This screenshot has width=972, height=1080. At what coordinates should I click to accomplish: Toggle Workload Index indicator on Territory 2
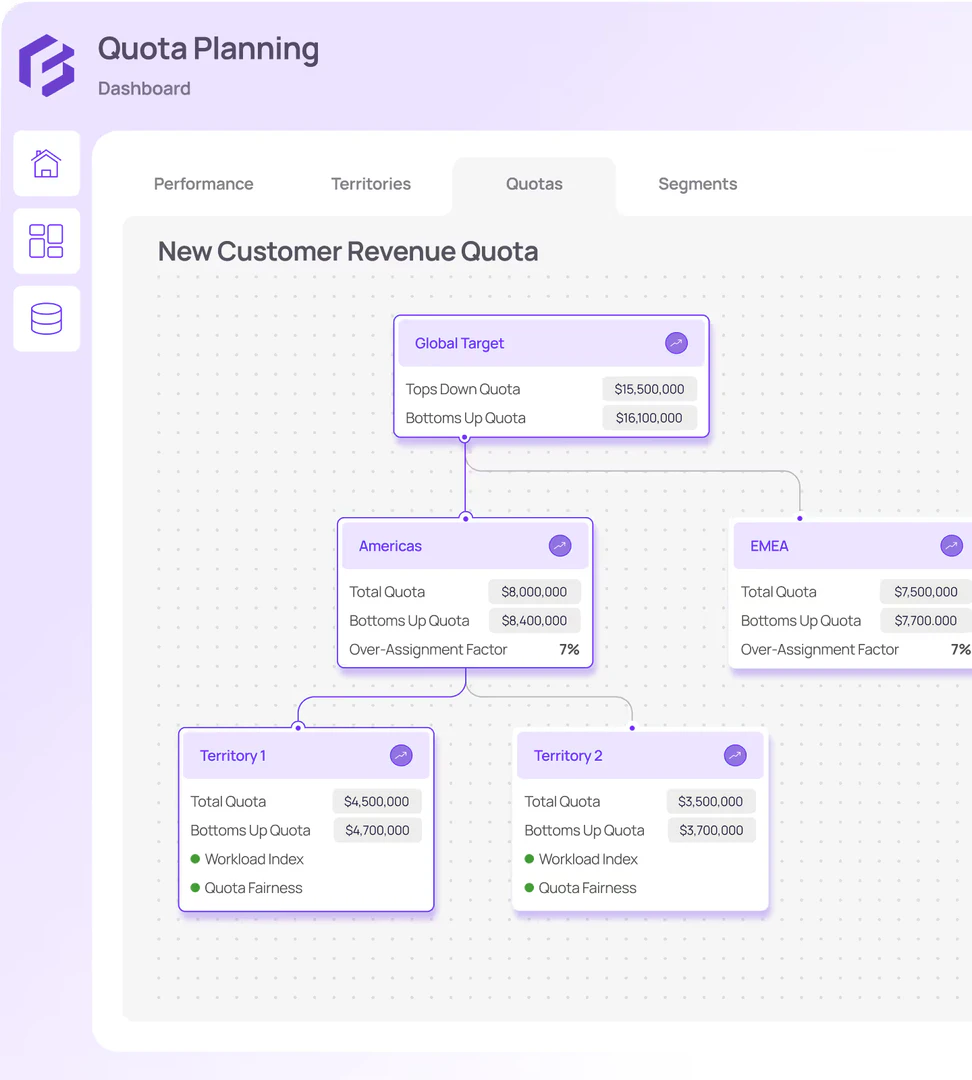(x=527, y=859)
